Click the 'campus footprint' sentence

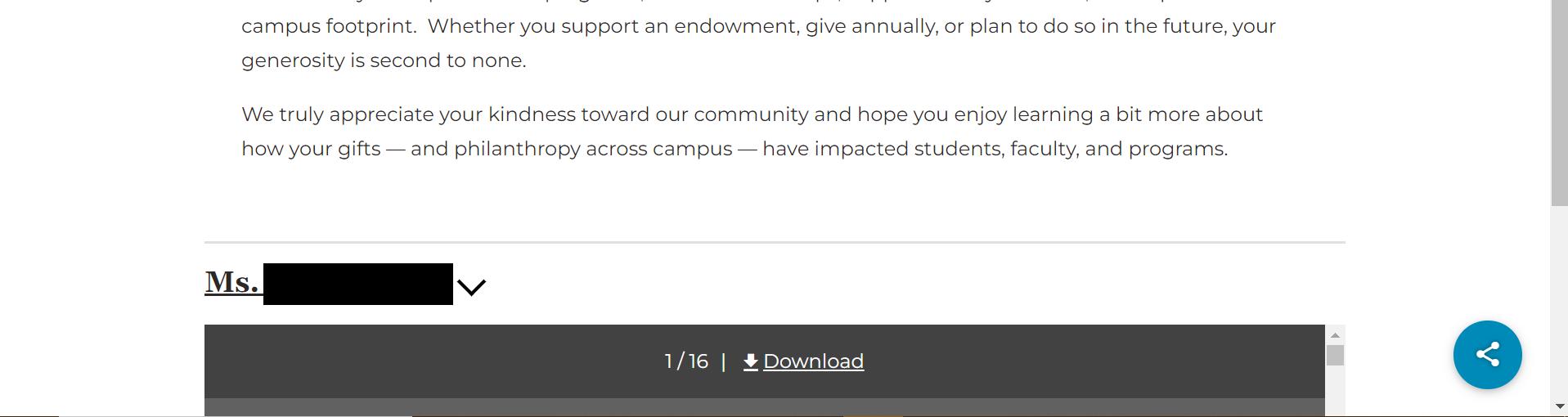coord(758,26)
